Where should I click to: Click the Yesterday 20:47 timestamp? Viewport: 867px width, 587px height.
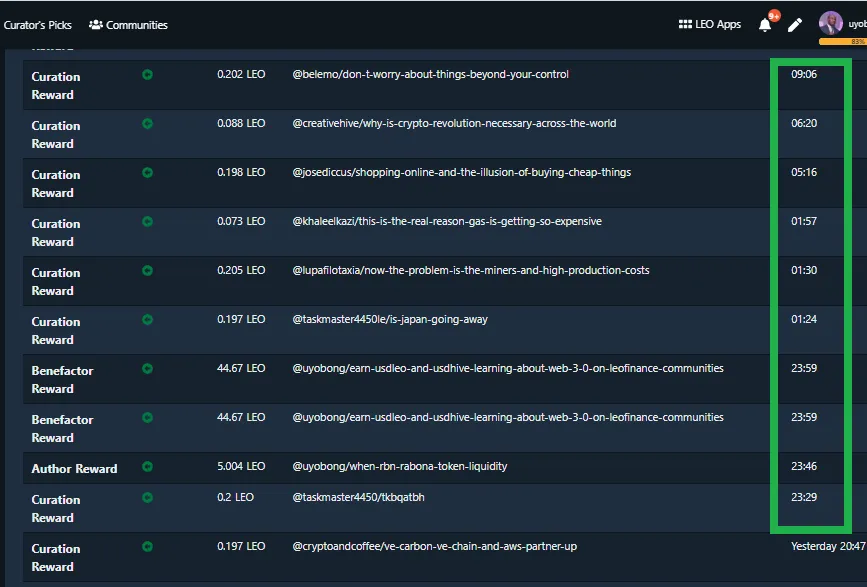[x=828, y=546]
